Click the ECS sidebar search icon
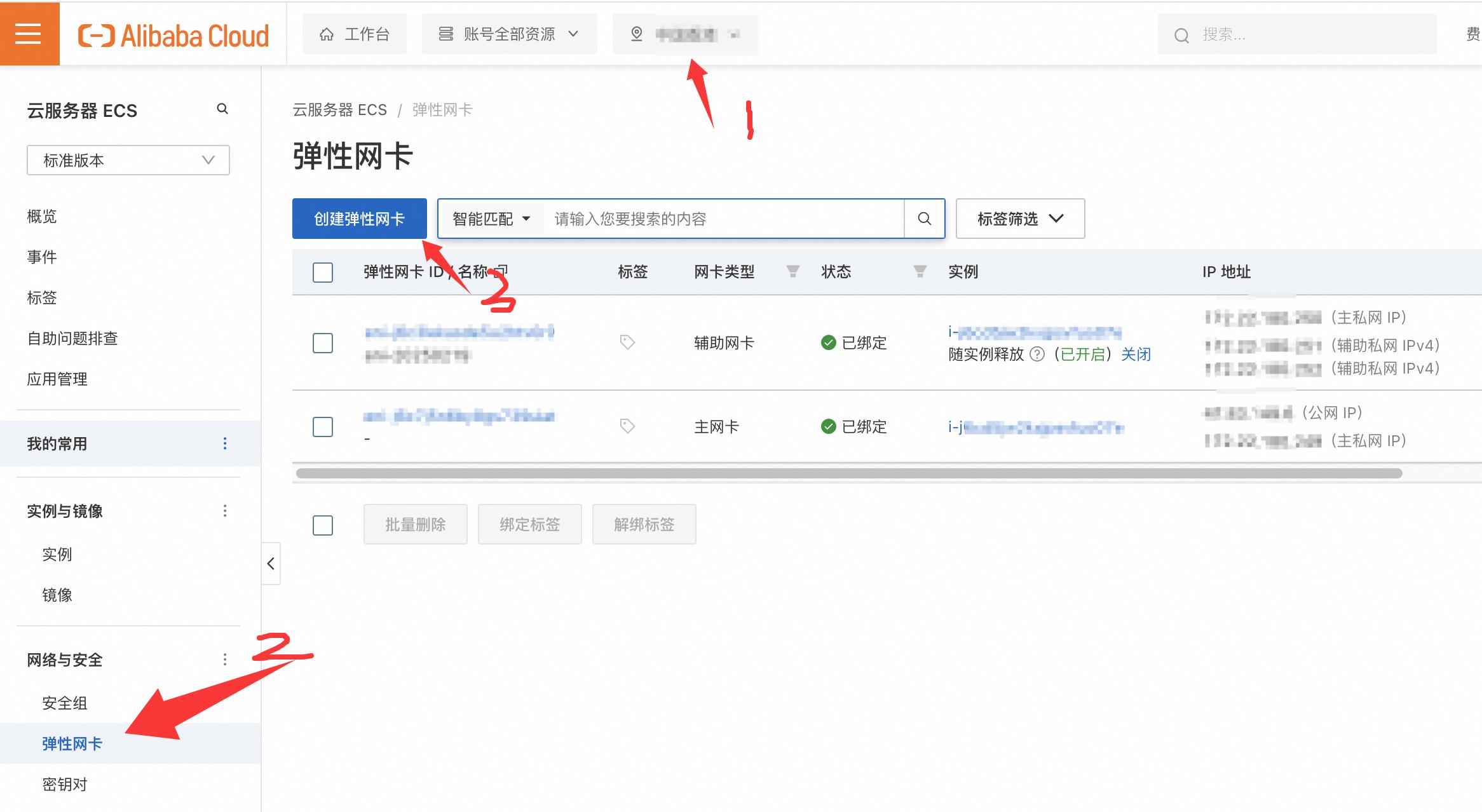The height and width of the screenshot is (812, 1482). pyautogui.click(x=222, y=109)
